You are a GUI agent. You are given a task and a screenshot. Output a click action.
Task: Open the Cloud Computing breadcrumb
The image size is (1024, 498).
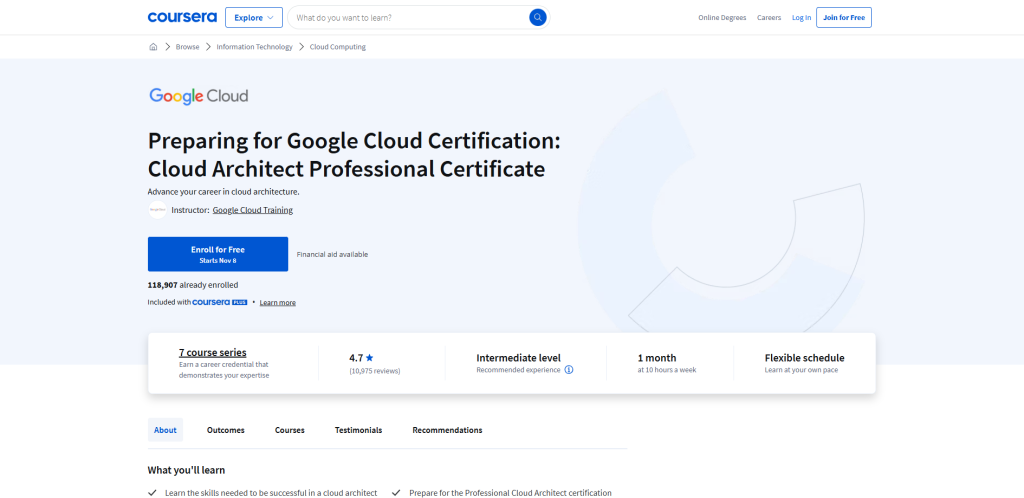338,47
